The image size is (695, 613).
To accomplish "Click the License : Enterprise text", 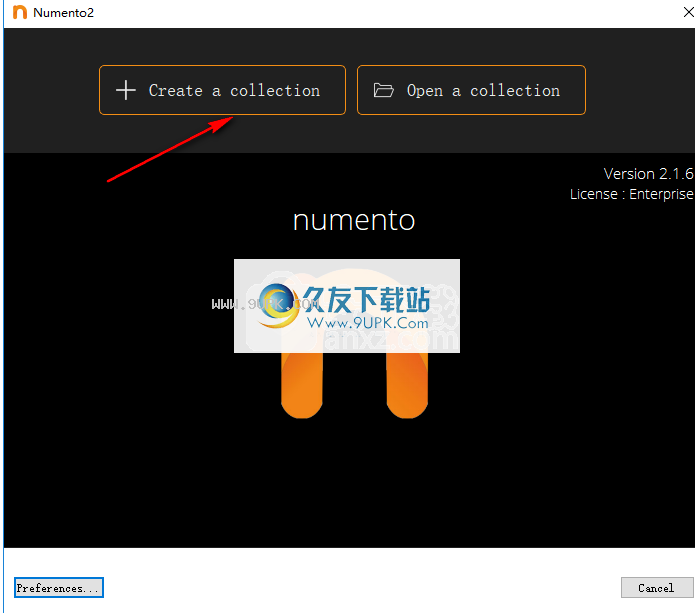I will click(x=631, y=194).
